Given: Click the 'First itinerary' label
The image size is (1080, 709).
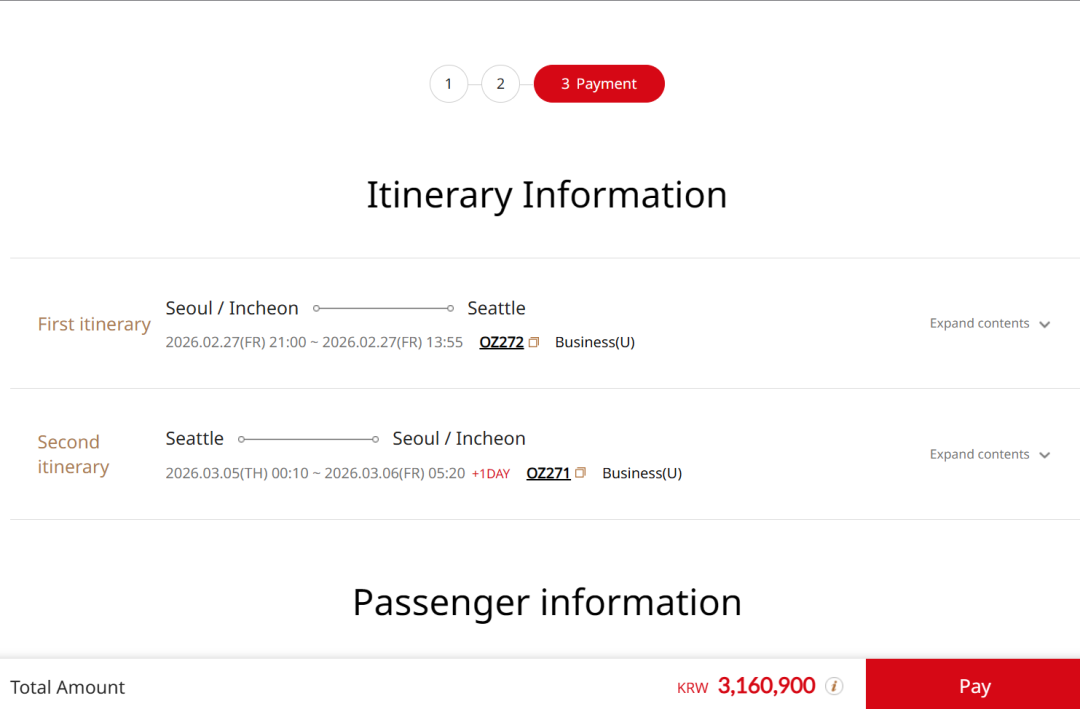Looking at the screenshot, I should pyautogui.click(x=94, y=324).
